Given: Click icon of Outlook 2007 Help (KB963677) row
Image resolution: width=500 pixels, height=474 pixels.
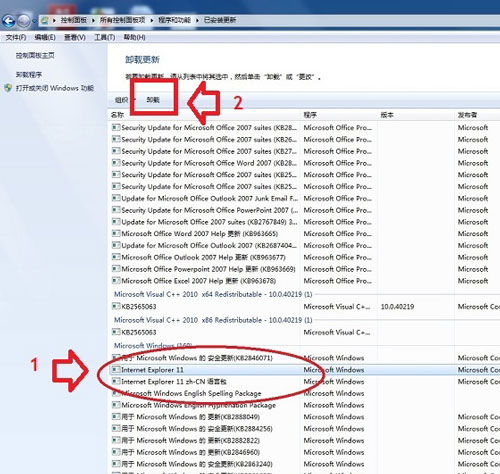Looking at the screenshot, I should (x=116, y=257).
